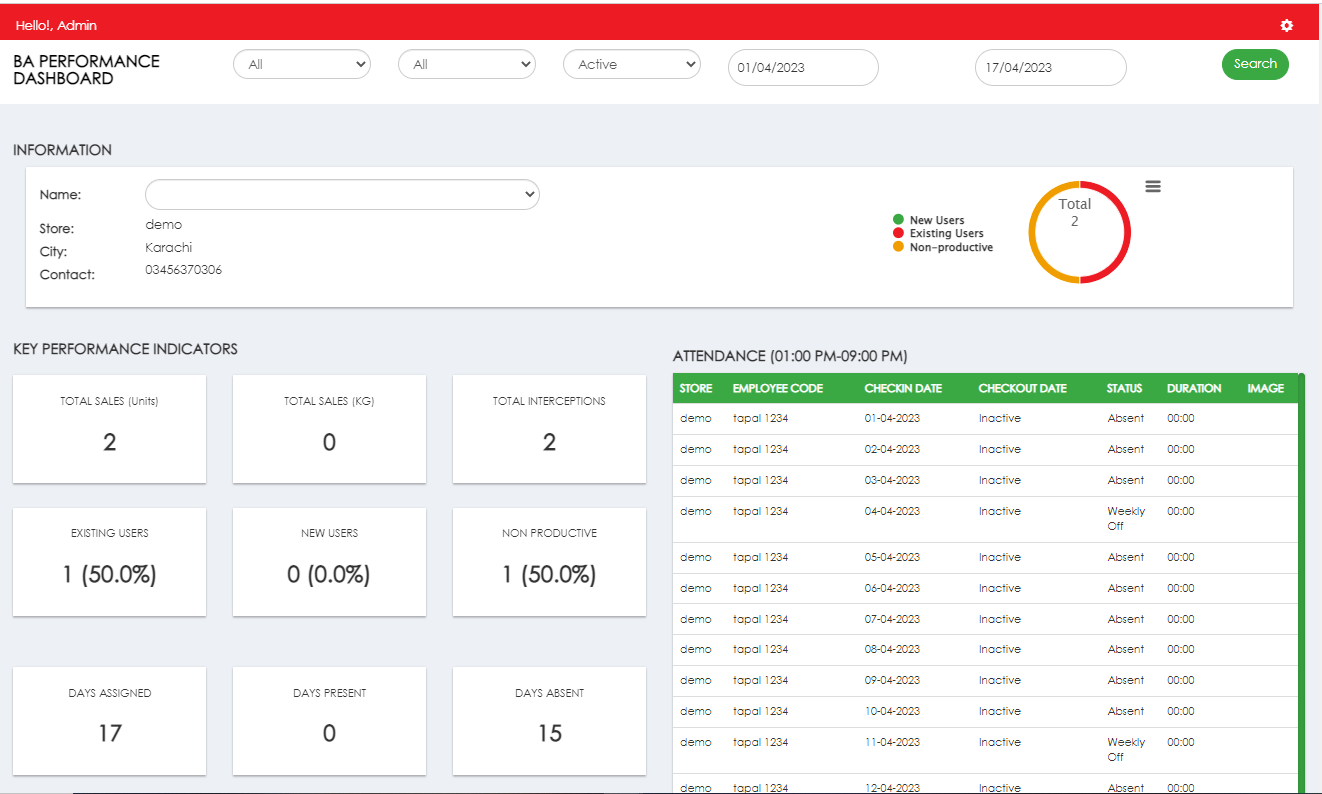Open the chart hamburger menu icon
This screenshot has height=794, width=1322.
click(1153, 186)
